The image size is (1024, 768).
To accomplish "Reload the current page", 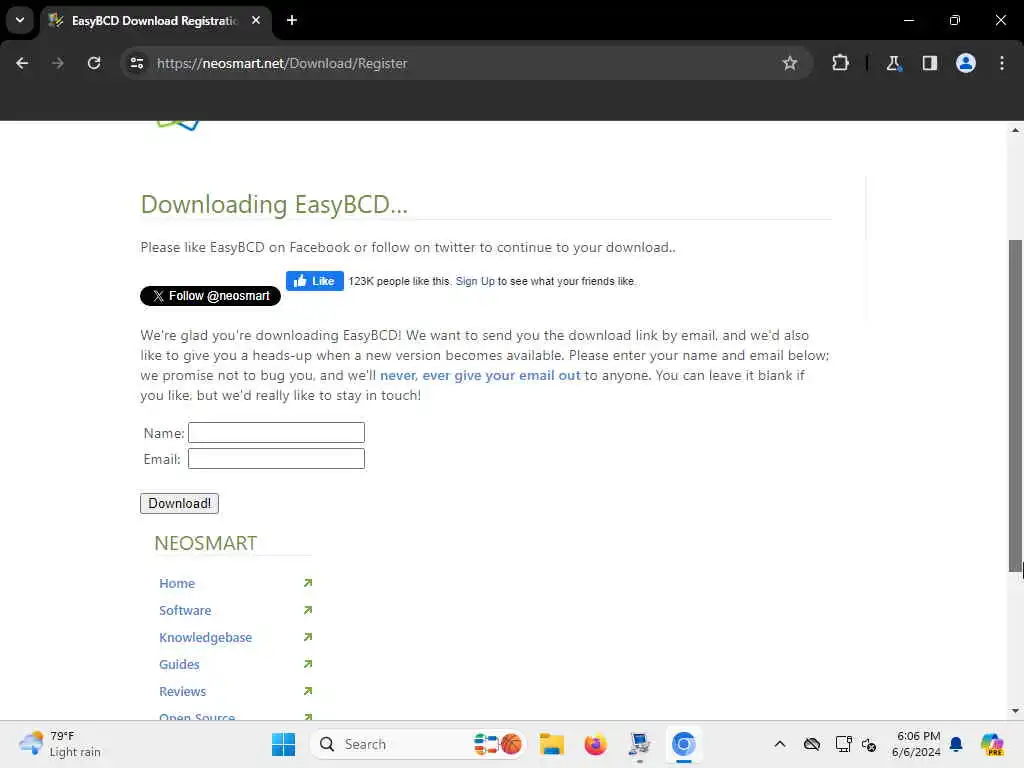I will [94, 63].
